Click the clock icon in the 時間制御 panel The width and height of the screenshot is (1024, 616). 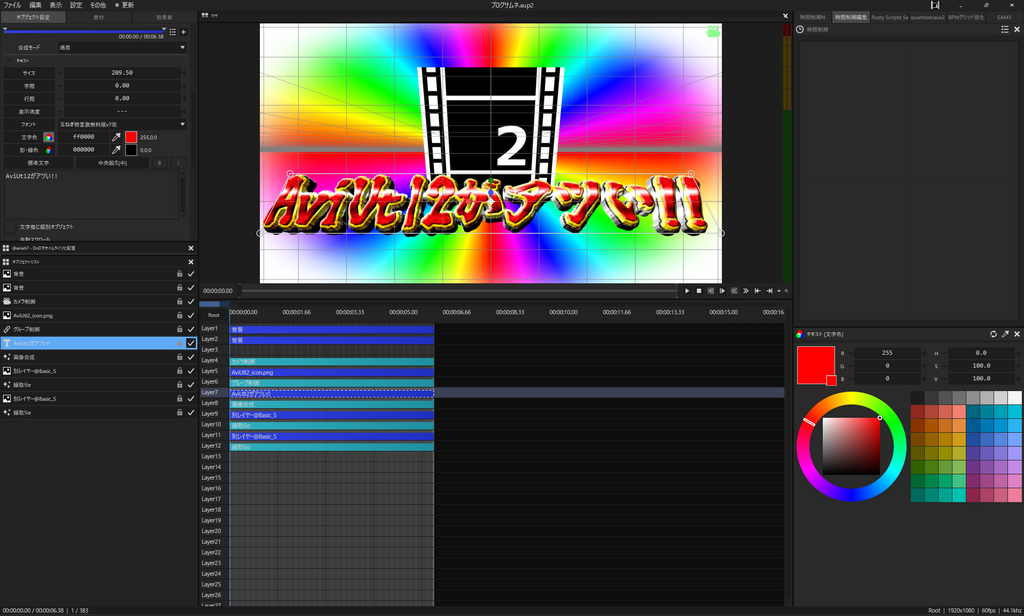pos(800,29)
